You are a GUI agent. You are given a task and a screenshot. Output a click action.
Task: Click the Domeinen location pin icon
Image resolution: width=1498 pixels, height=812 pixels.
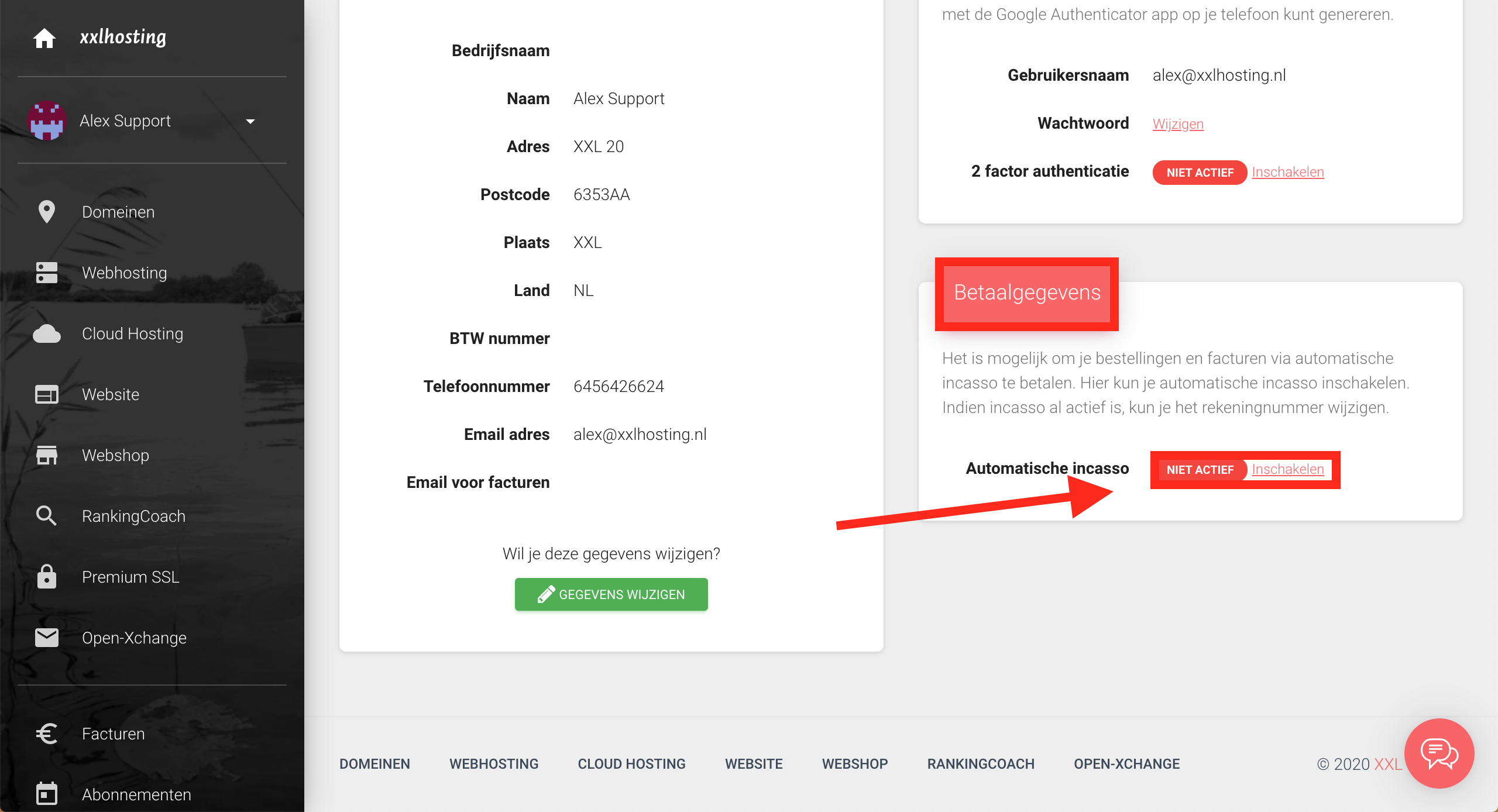46,212
